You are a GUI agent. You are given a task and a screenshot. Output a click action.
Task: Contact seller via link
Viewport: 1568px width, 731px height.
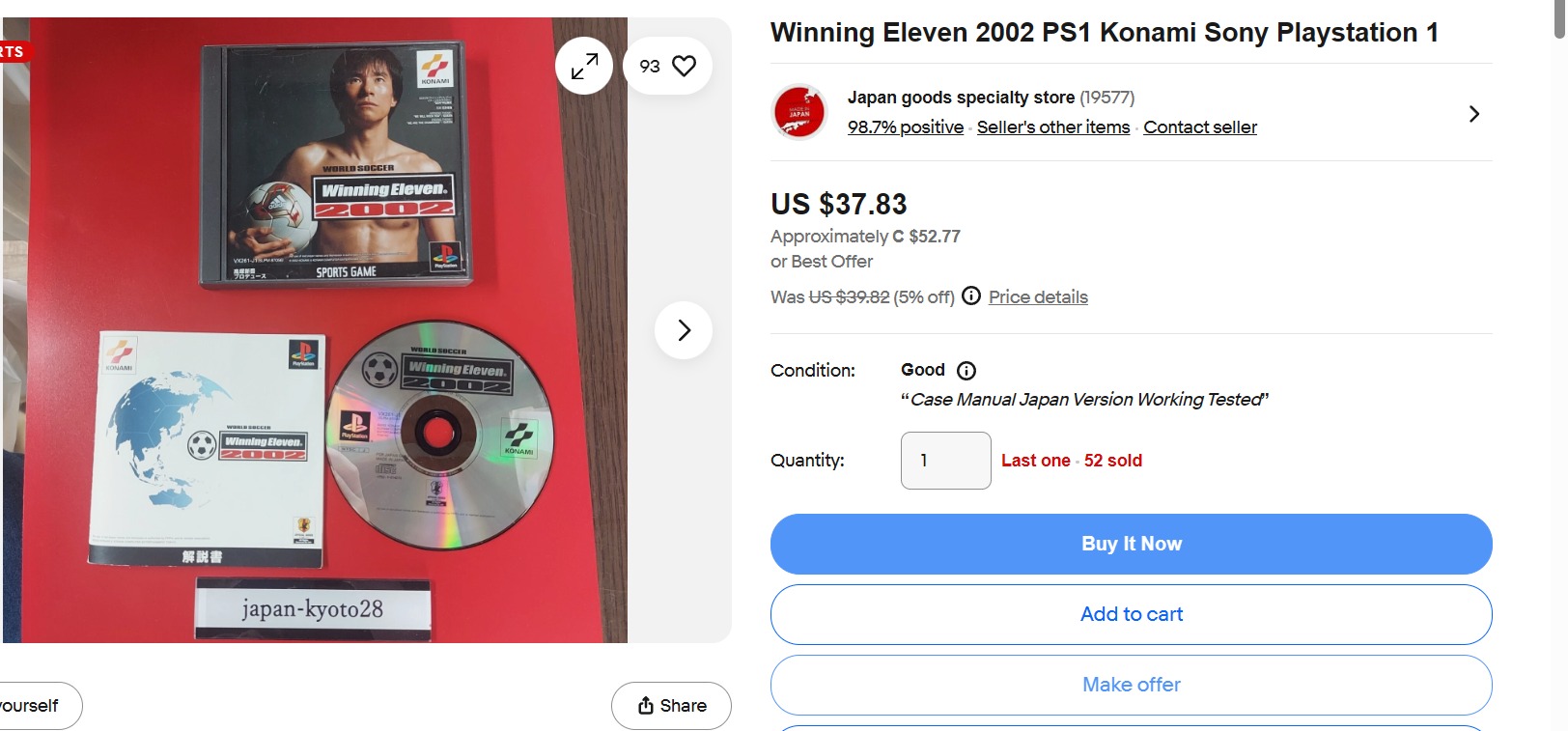coord(1200,127)
